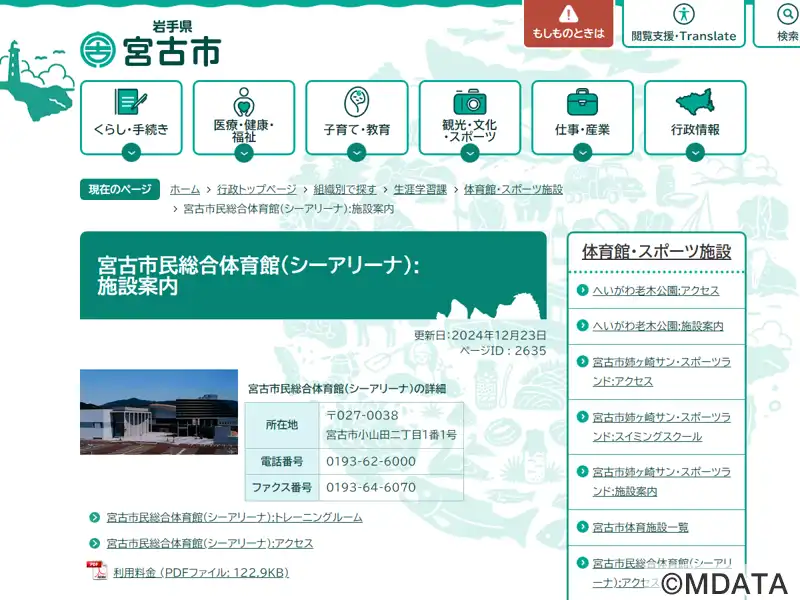Select the くらし・手続き document icon
The image size is (800, 600).
pyautogui.click(x=131, y=102)
